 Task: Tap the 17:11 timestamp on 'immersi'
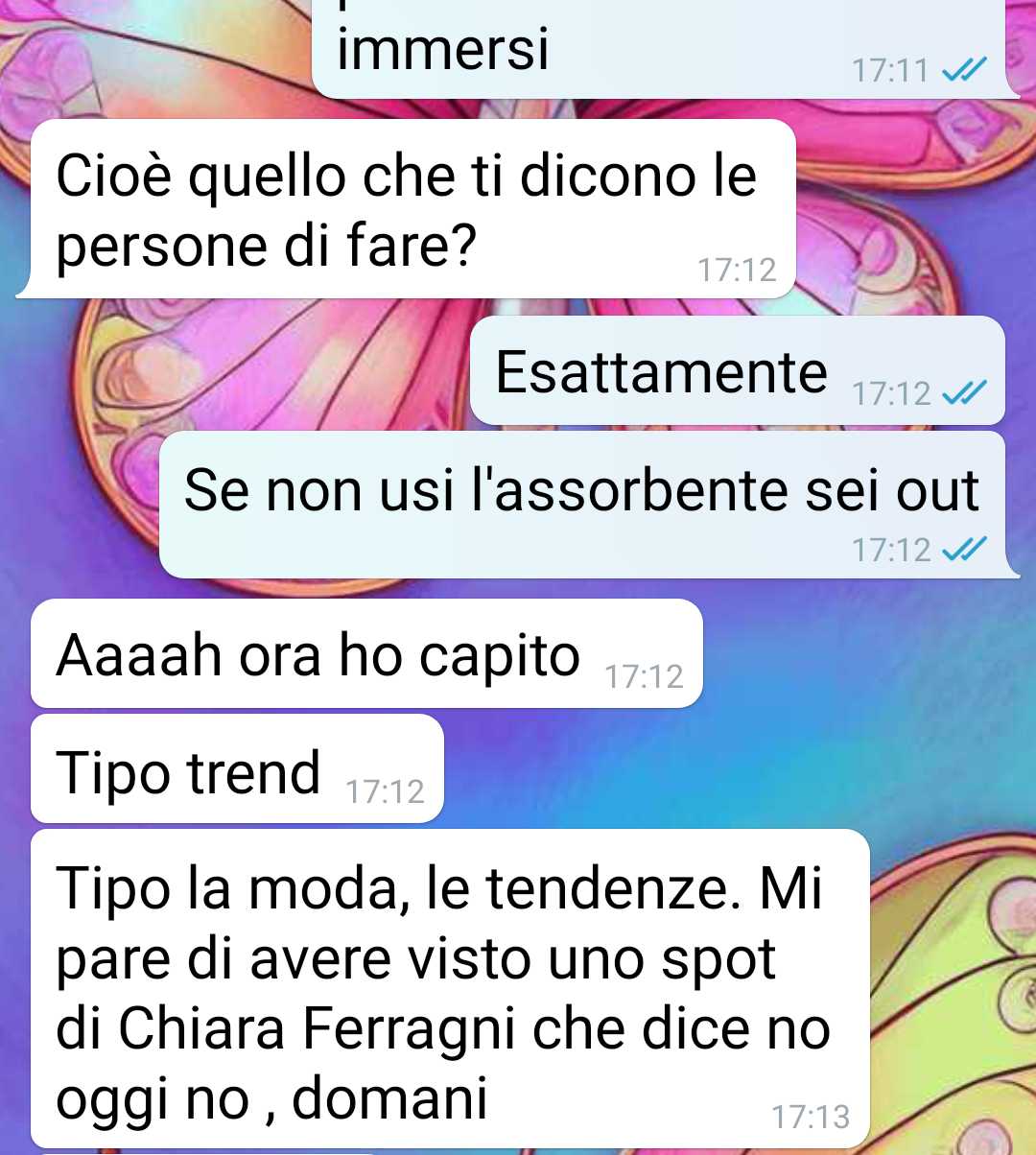(x=889, y=70)
